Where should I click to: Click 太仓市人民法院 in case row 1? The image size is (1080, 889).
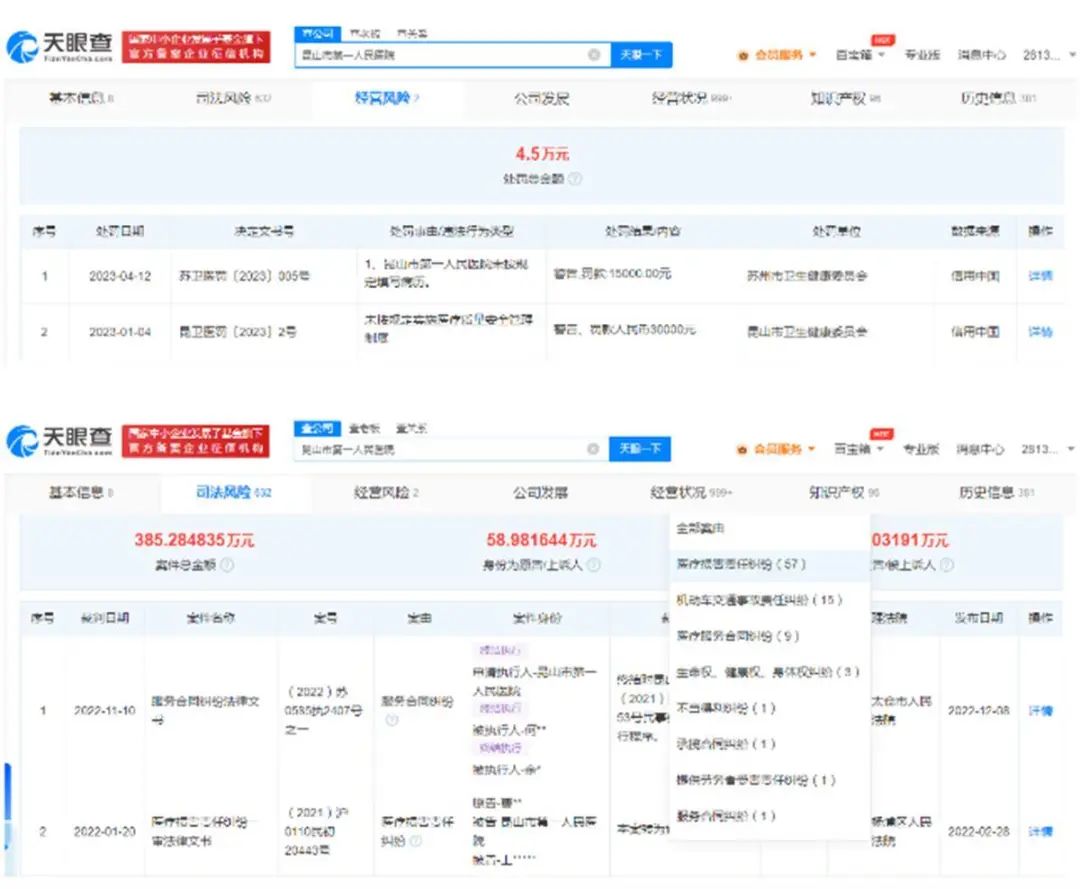901,710
